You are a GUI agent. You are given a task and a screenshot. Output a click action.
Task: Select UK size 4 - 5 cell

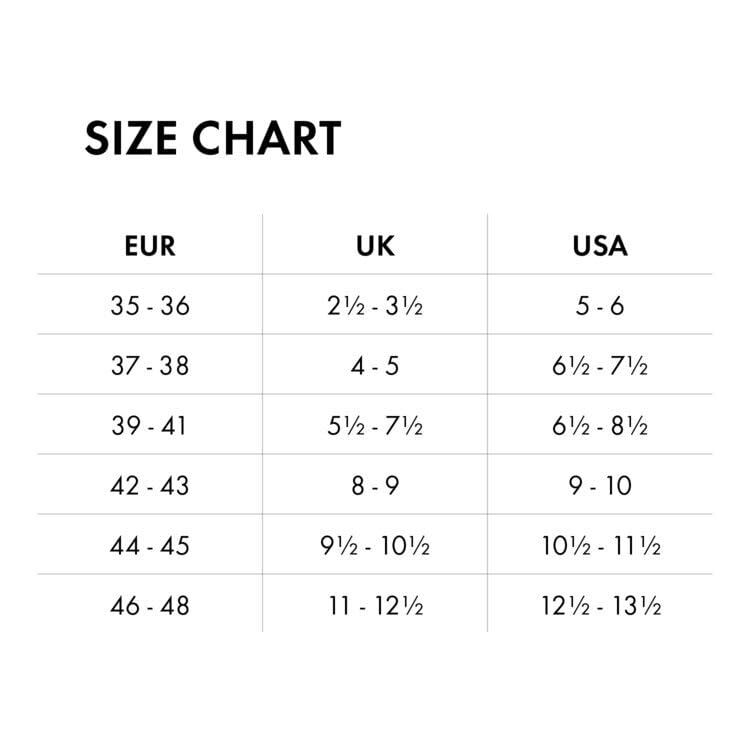[x=375, y=366]
